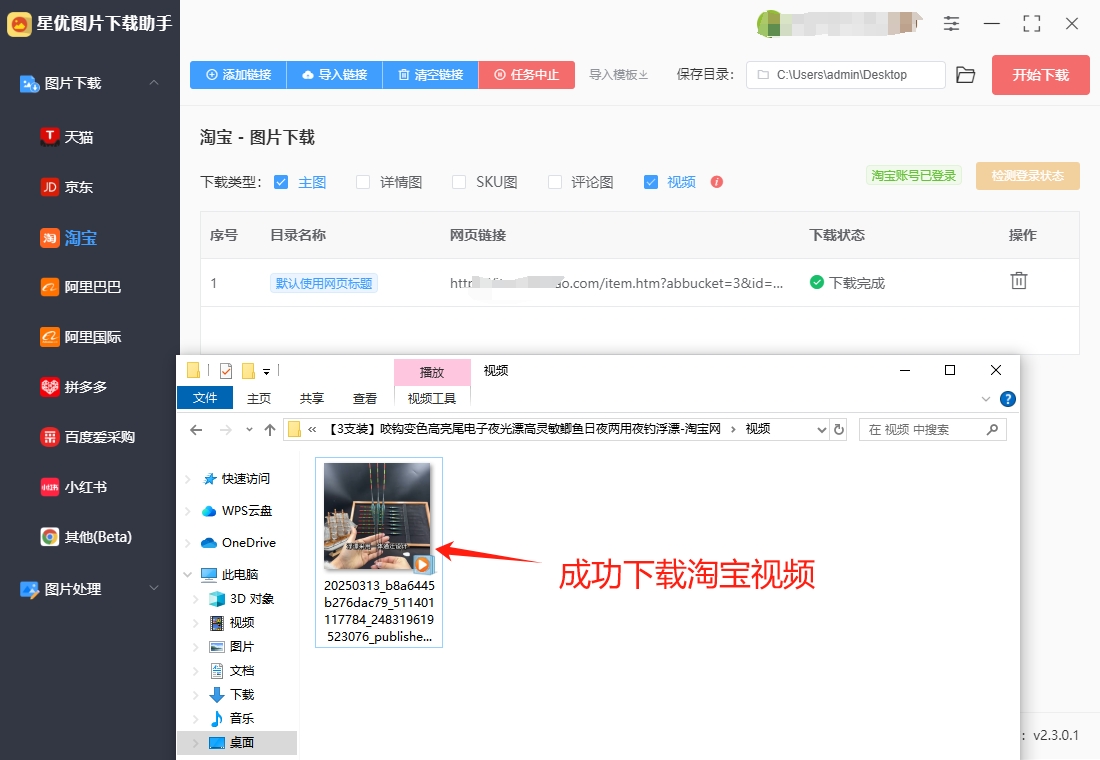Viewport: 1100px width, 760px height.
Task: Expand the Explorer ribbon chevron
Action: [x=986, y=399]
